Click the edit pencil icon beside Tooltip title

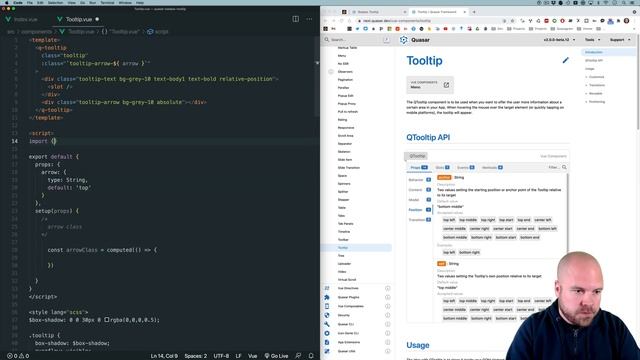click(565, 60)
